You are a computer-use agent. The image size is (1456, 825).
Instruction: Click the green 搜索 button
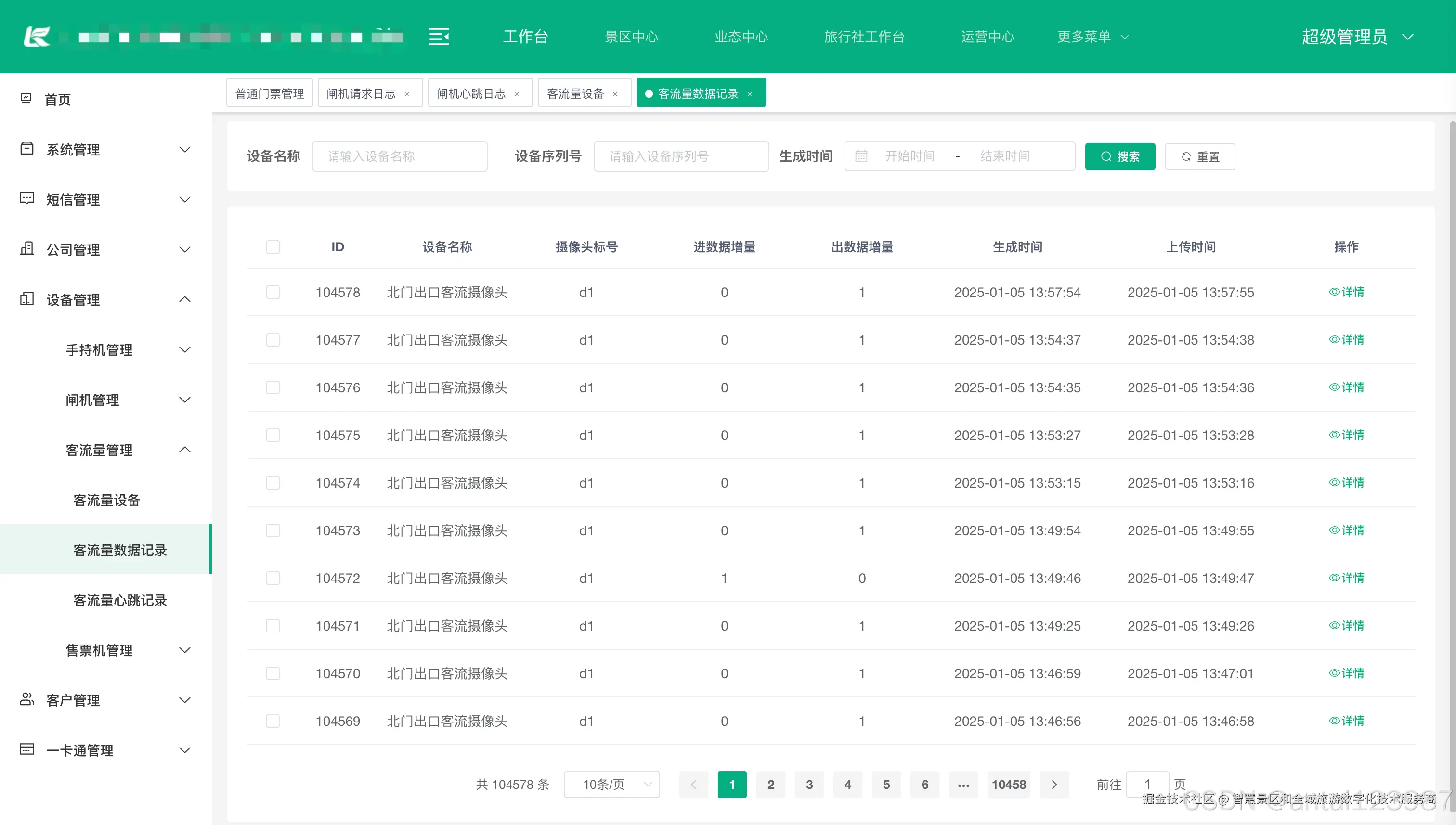pos(1120,156)
